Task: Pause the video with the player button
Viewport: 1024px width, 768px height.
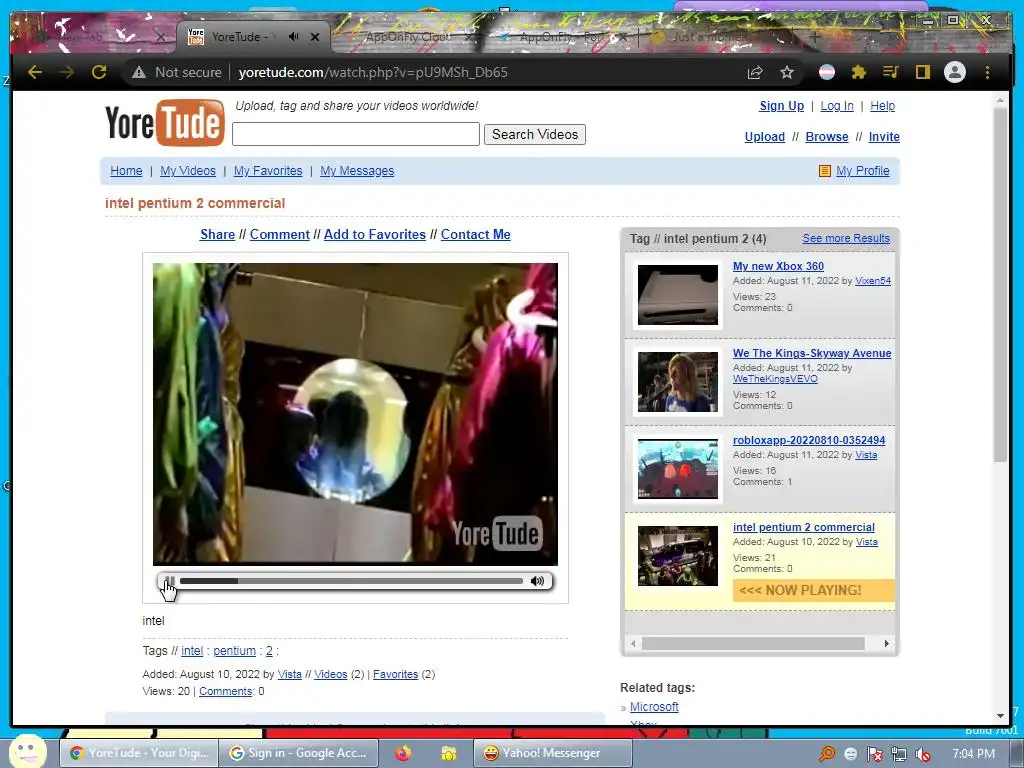Action: coord(168,581)
